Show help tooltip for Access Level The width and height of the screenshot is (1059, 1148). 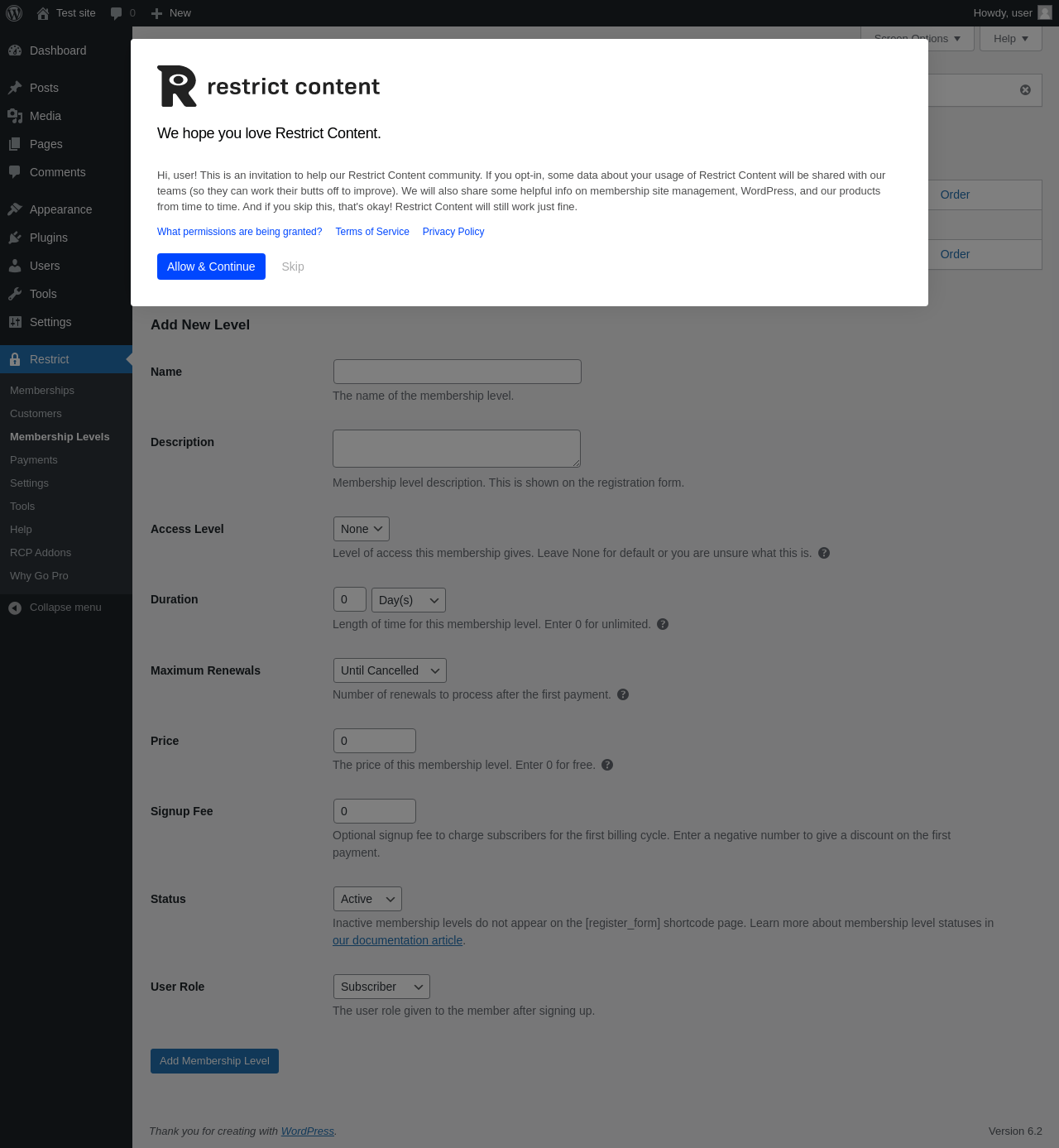click(824, 553)
